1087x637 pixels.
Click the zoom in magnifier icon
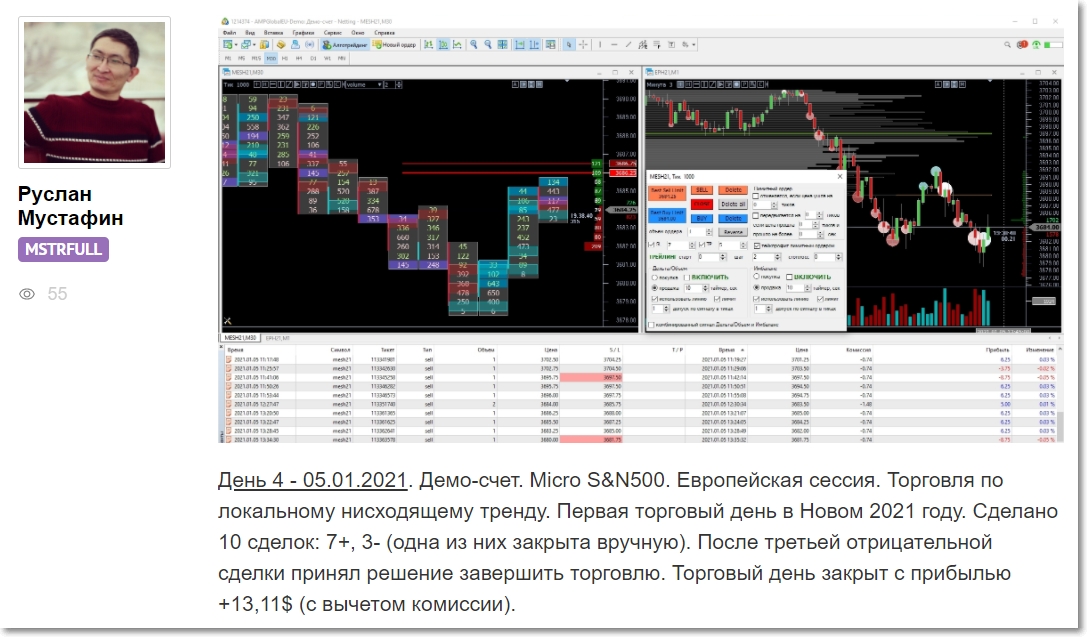click(x=473, y=44)
